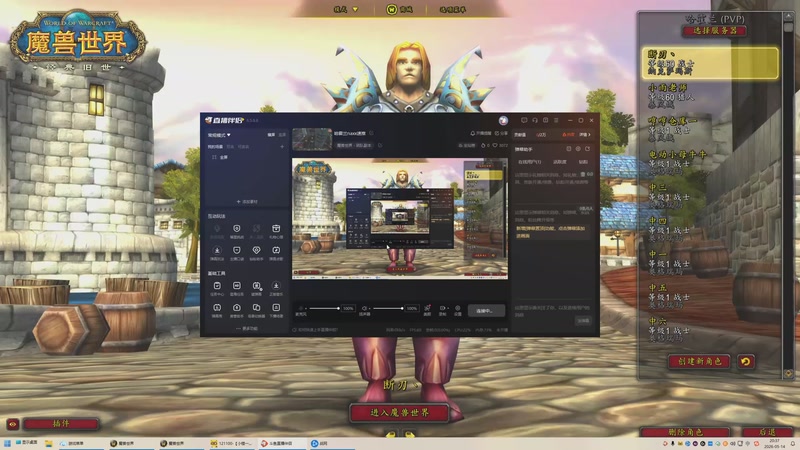Image resolution: width=800 pixels, height=450 pixels.
Task: Click the shield icon in interactive tools row
Action: (236, 229)
